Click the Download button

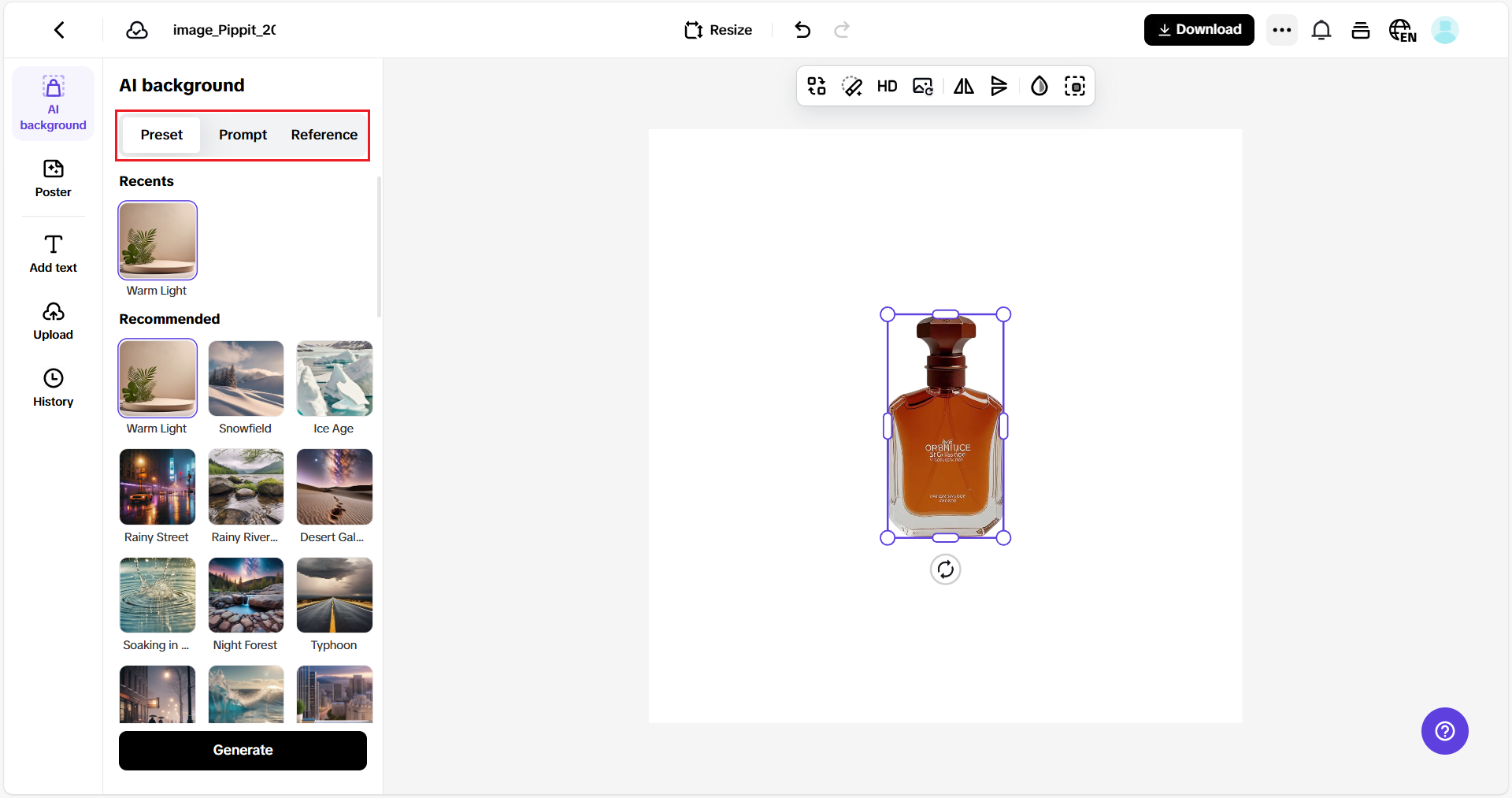1199,30
